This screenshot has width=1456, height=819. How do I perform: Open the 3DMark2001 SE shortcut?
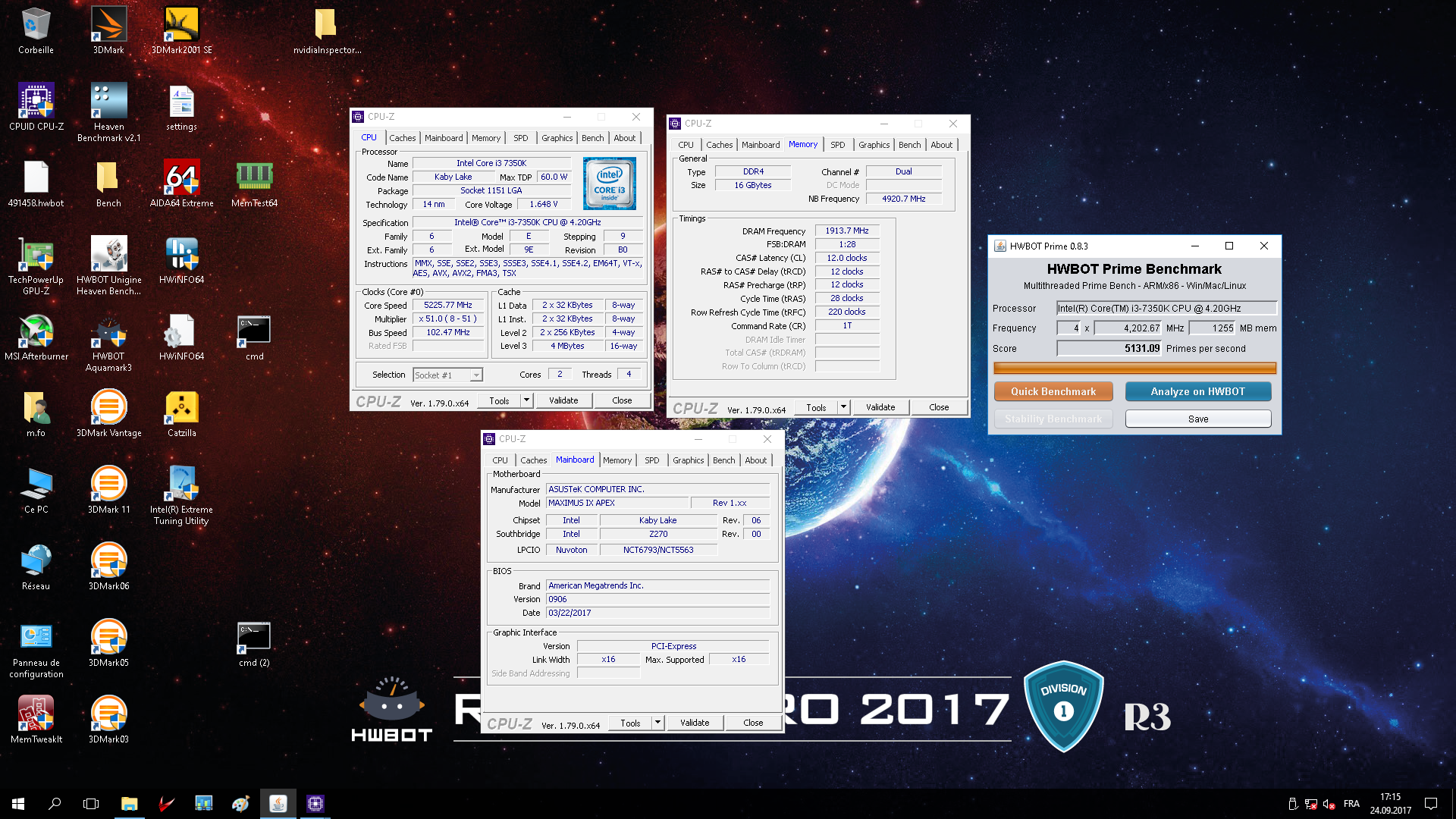click(x=181, y=30)
